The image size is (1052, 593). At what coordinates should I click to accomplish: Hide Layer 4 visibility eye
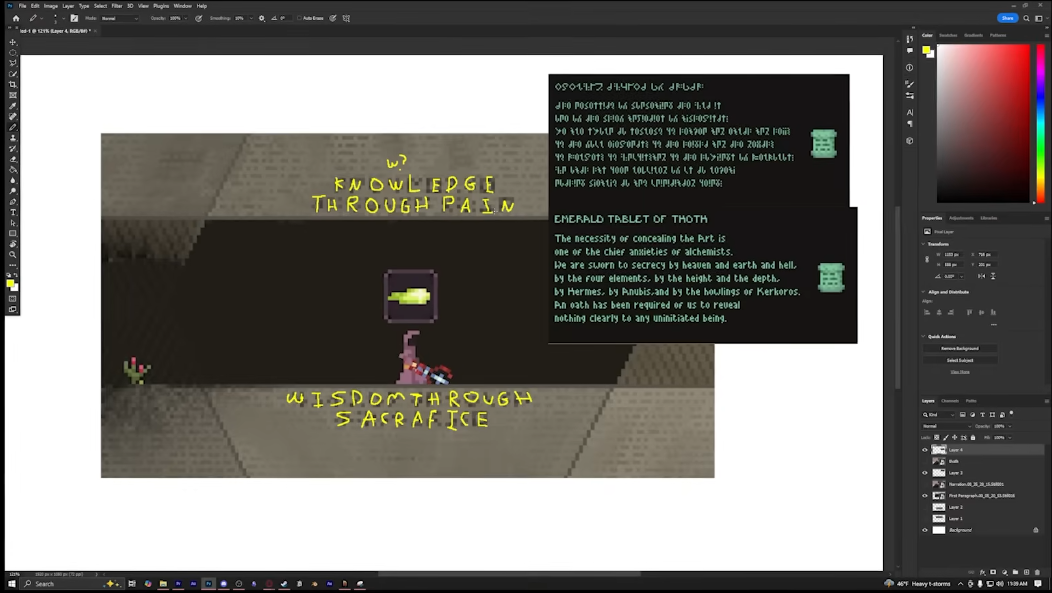(x=925, y=450)
